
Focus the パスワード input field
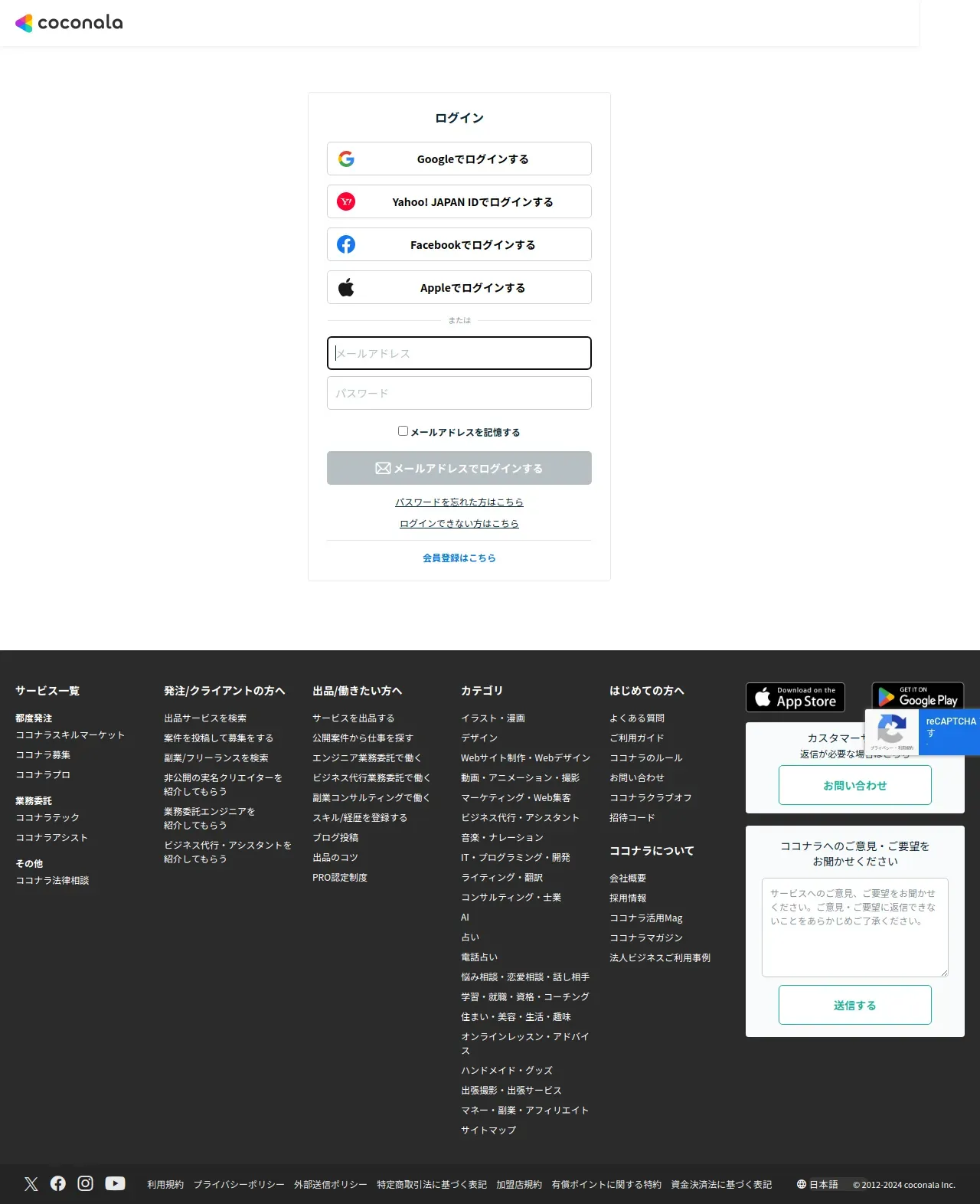(459, 393)
